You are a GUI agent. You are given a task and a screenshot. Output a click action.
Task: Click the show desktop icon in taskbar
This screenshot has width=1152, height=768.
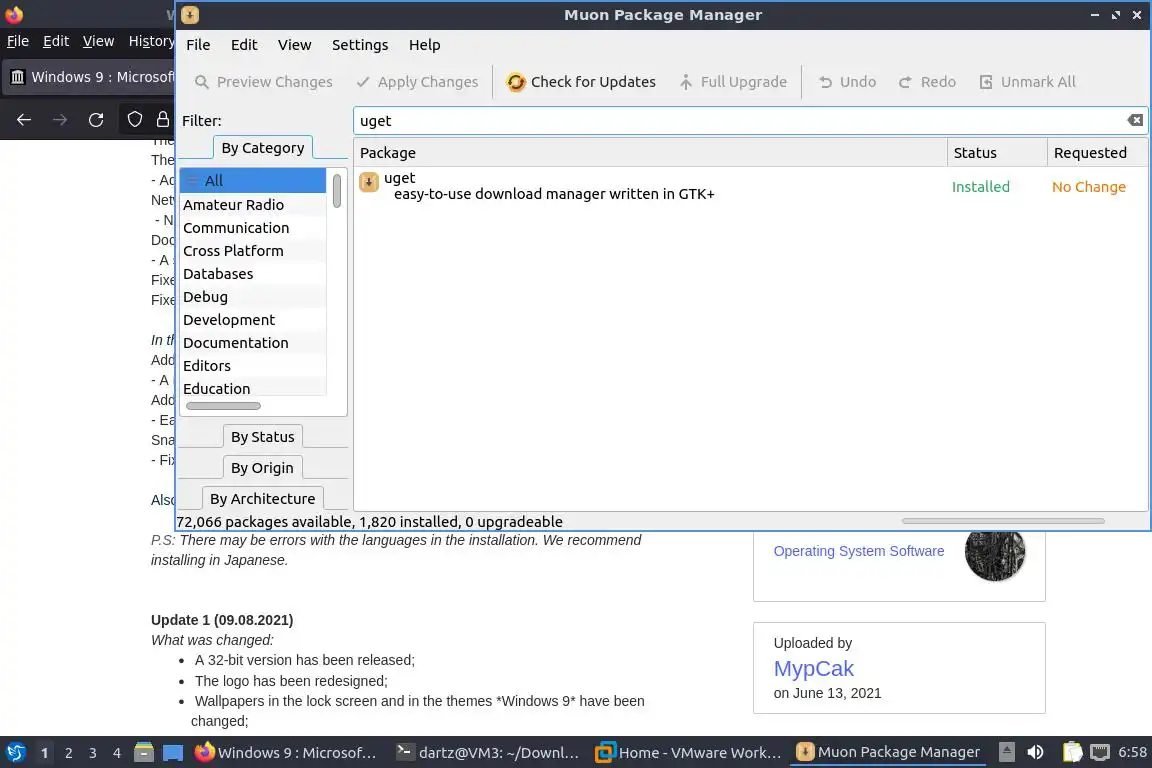[x=173, y=753]
